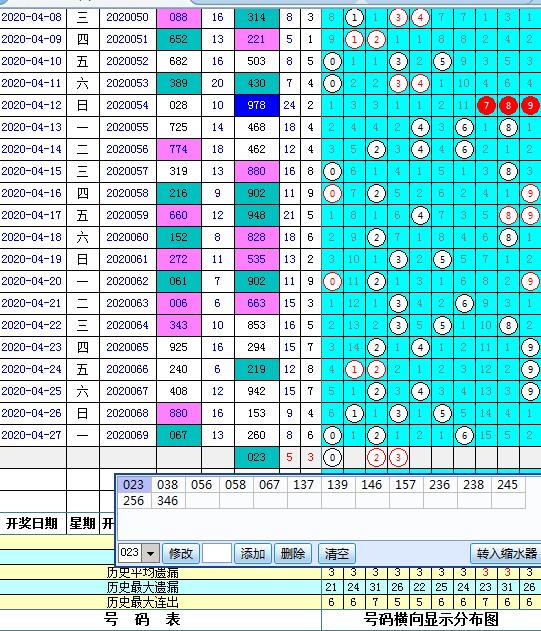Image resolution: width=541 pixels, height=631 pixels.
Task: Click the 星期 column header
Action: 83,524
